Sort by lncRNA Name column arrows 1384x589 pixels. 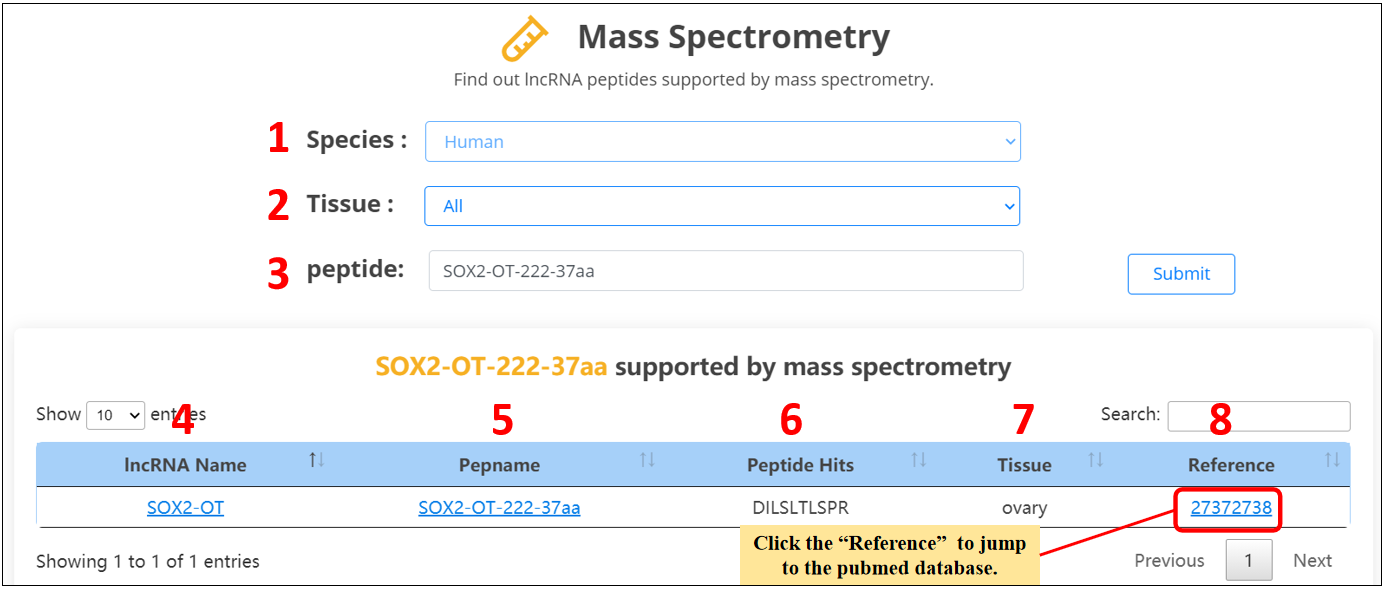click(x=317, y=460)
